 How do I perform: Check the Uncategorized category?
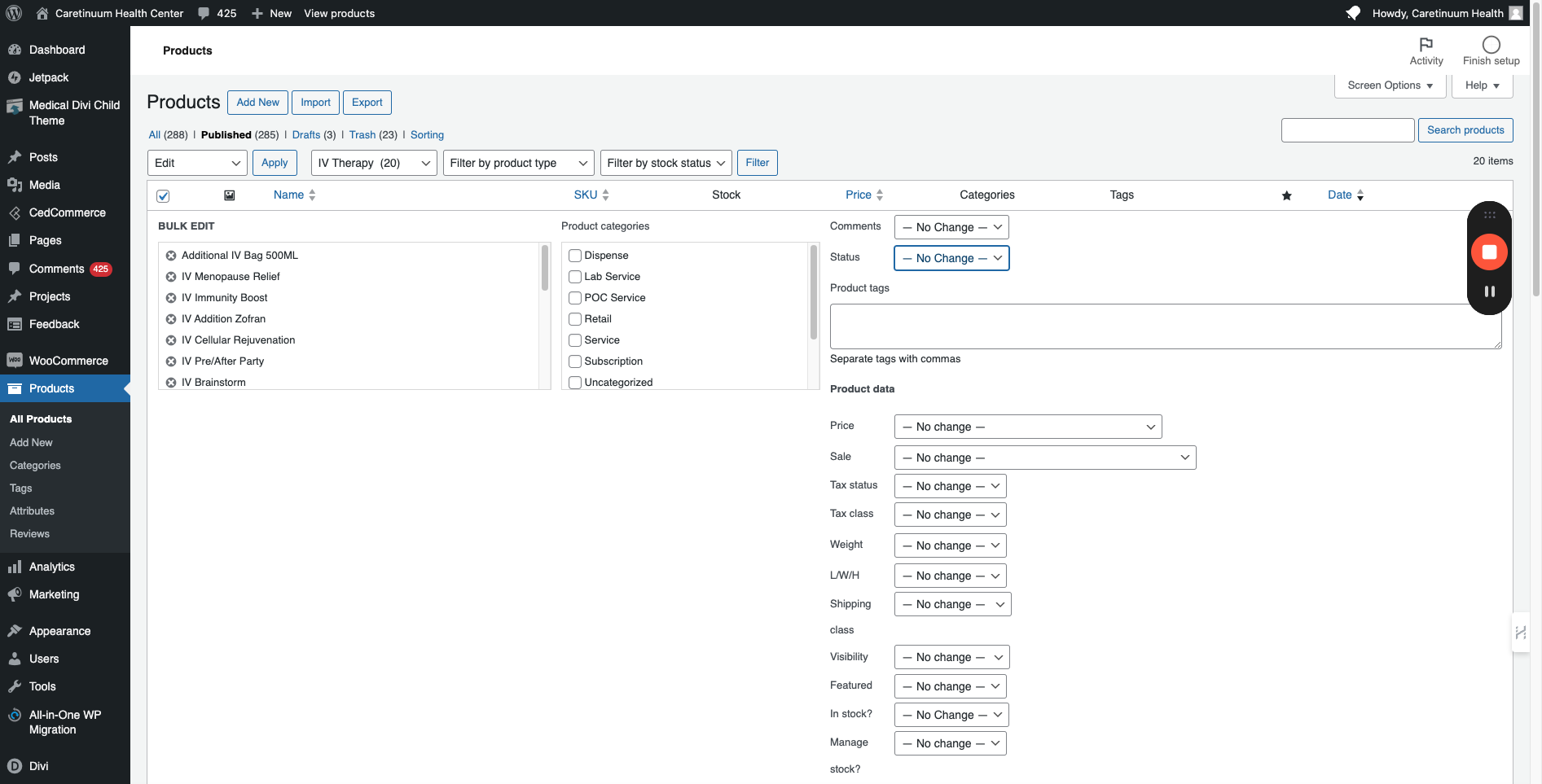coord(575,383)
